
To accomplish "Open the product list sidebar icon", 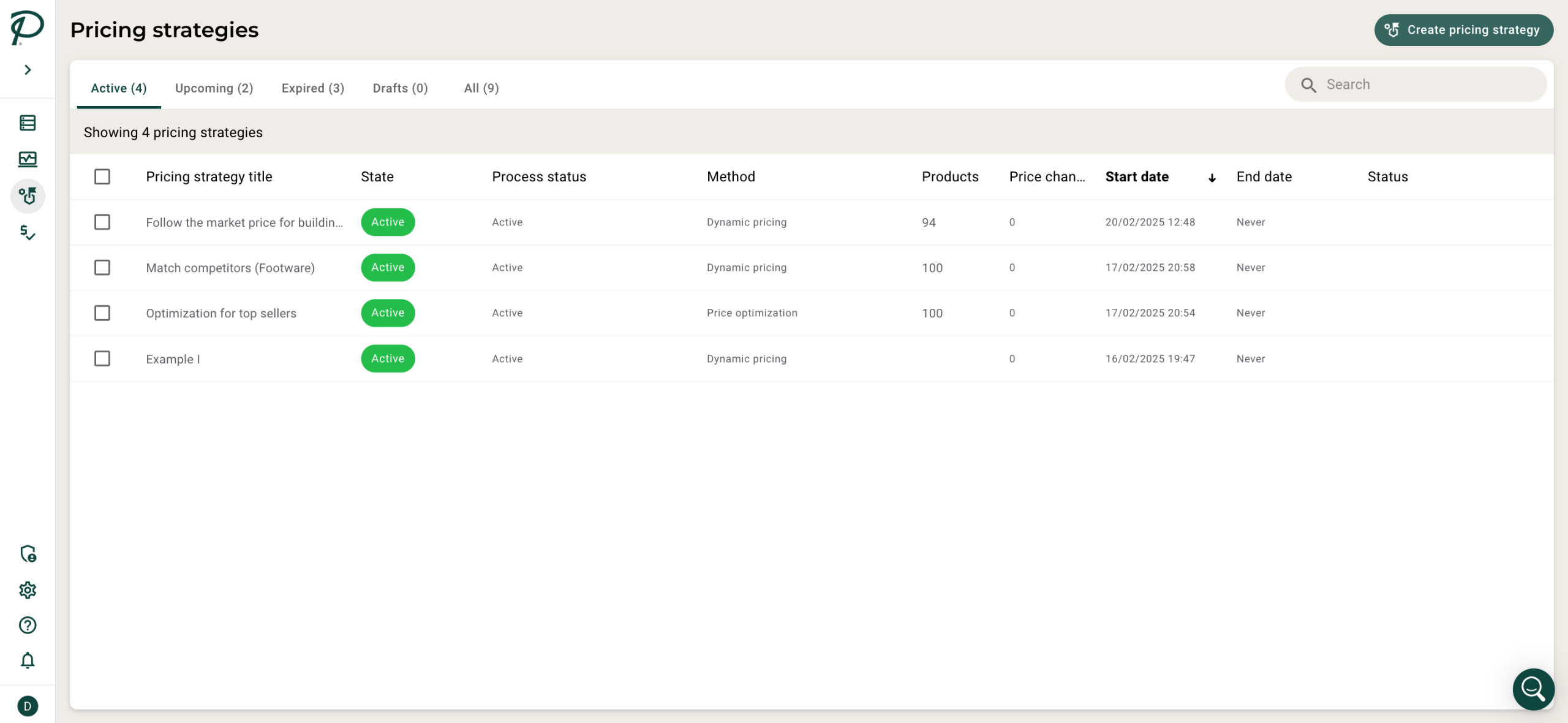I will (x=28, y=123).
